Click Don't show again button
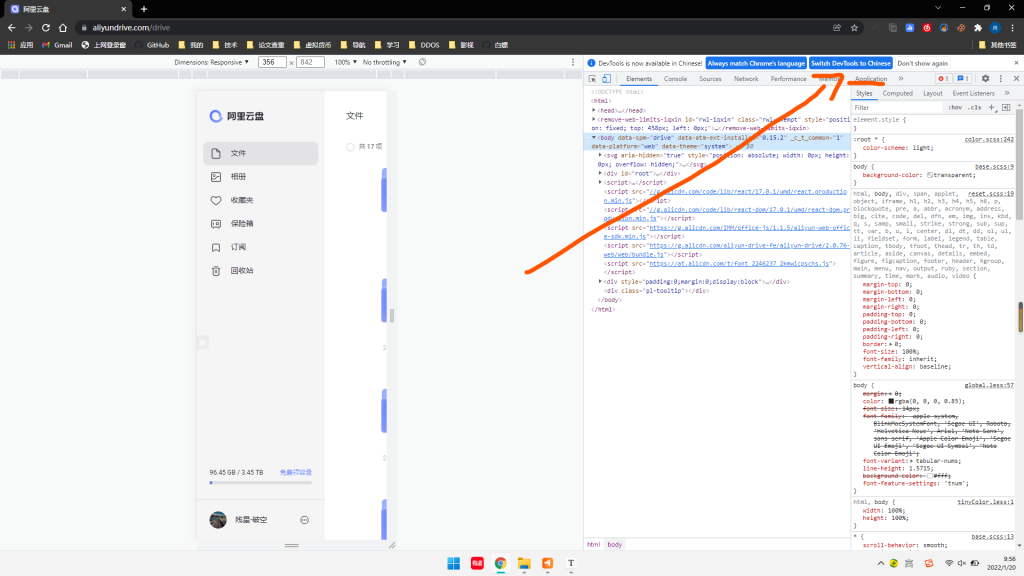Image resolution: width=1024 pixels, height=576 pixels. (x=922, y=63)
